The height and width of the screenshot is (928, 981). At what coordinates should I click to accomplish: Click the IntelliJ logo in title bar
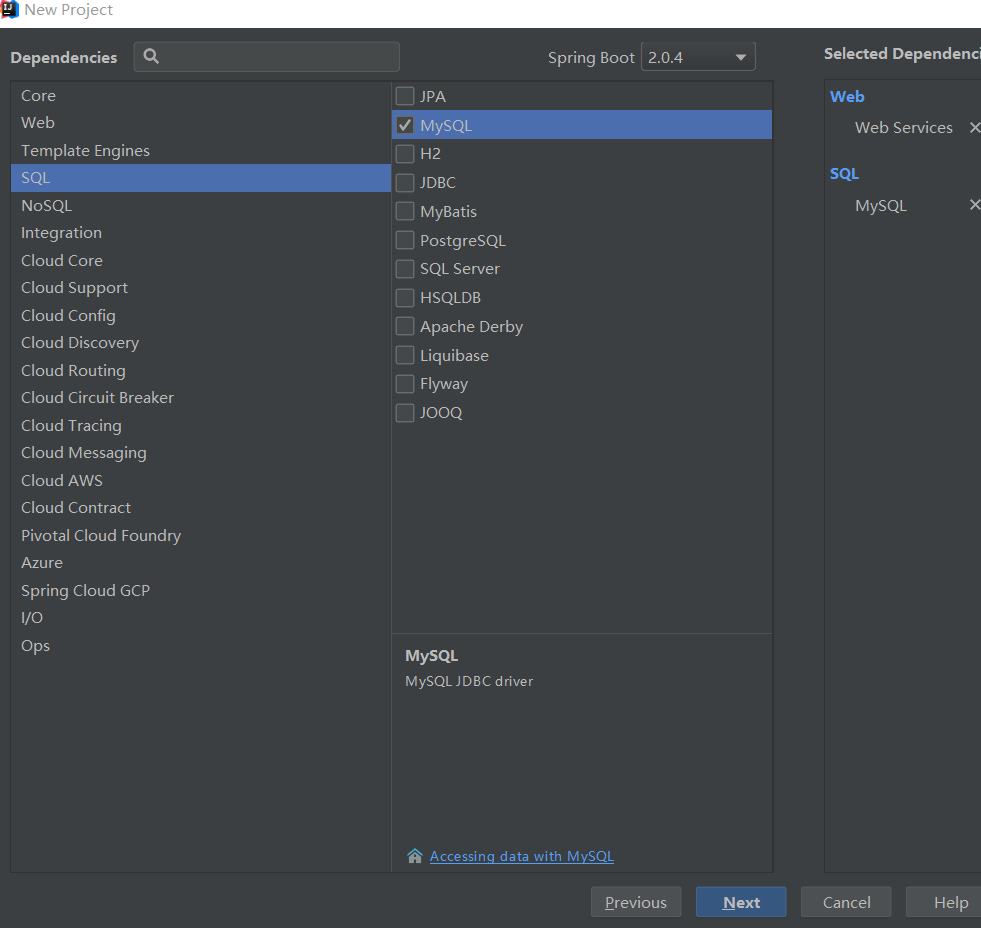coord(10,10)
